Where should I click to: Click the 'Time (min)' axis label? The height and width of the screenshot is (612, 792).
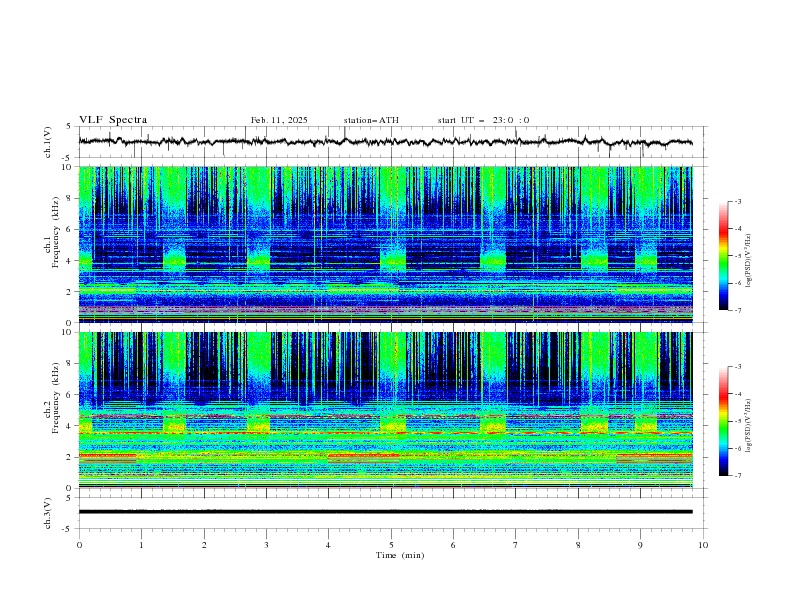[400, 555]
